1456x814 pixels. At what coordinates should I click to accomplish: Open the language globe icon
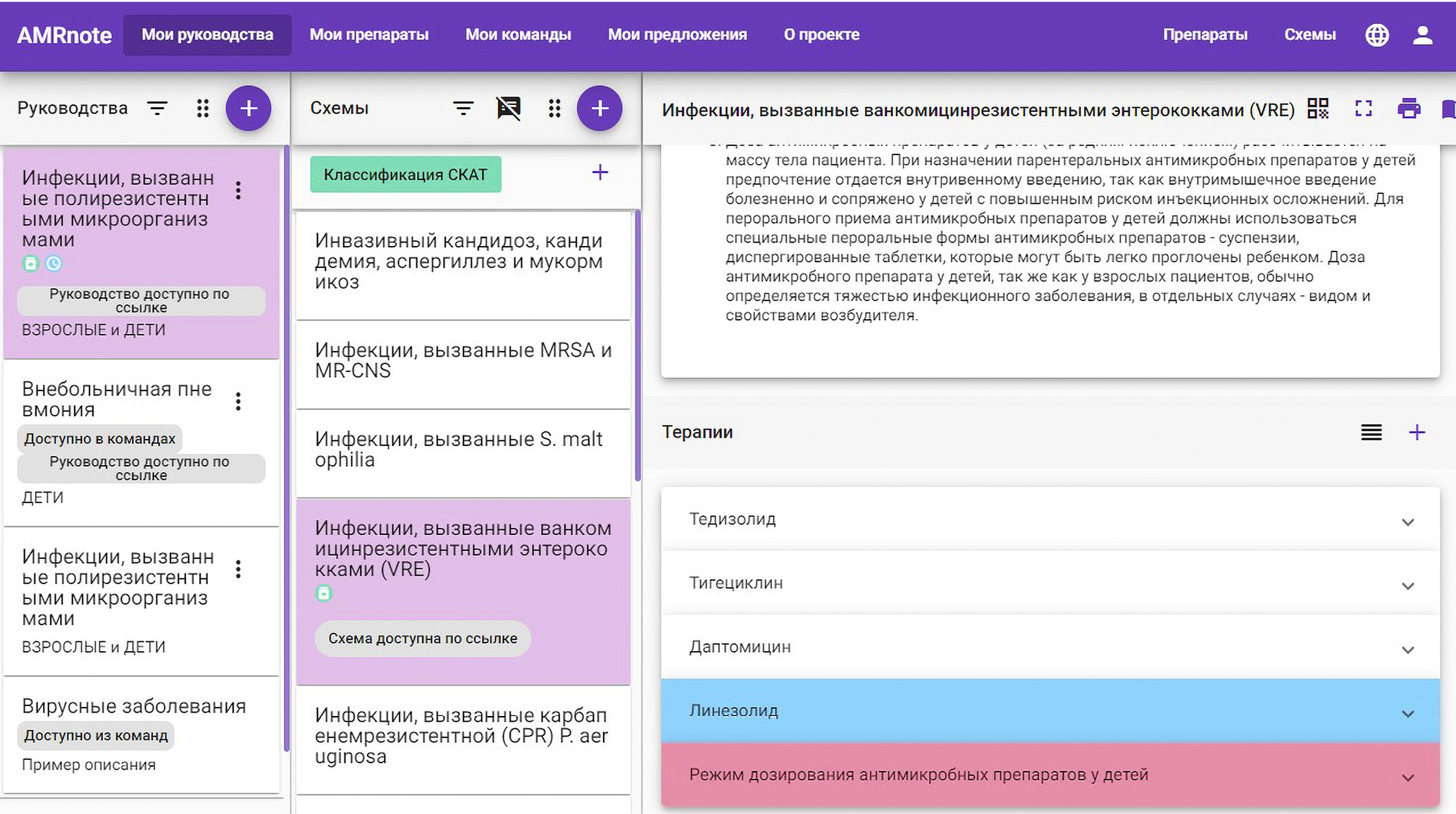tap(1376, 35)
